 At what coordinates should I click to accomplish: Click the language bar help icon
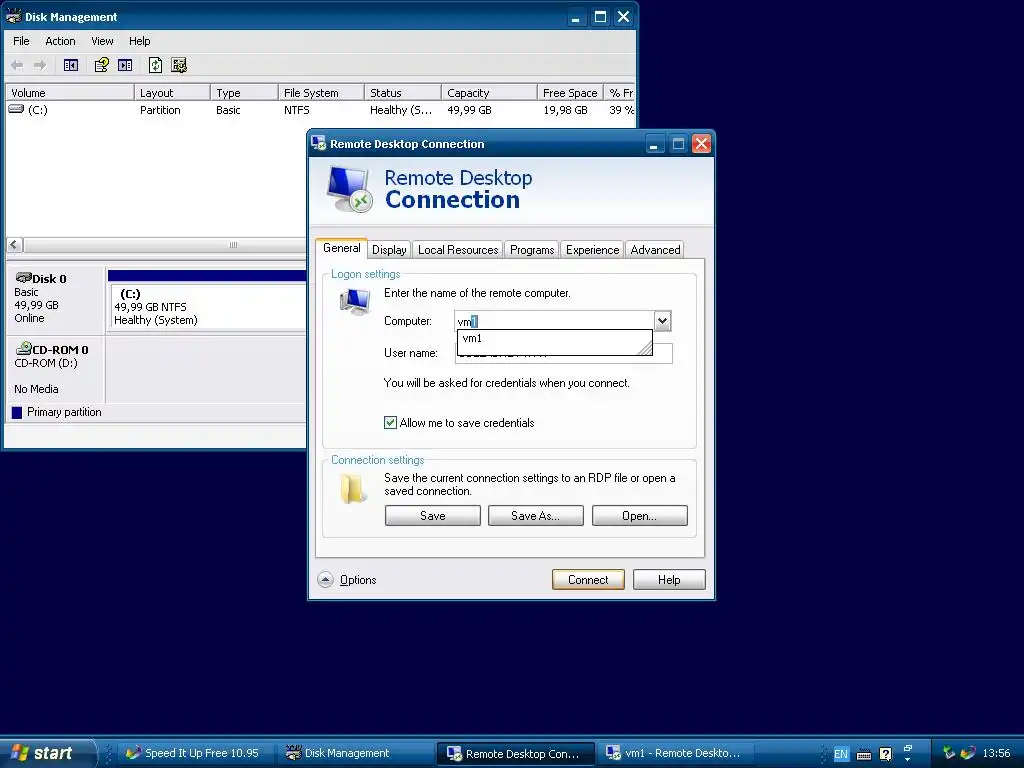point(885,754)
